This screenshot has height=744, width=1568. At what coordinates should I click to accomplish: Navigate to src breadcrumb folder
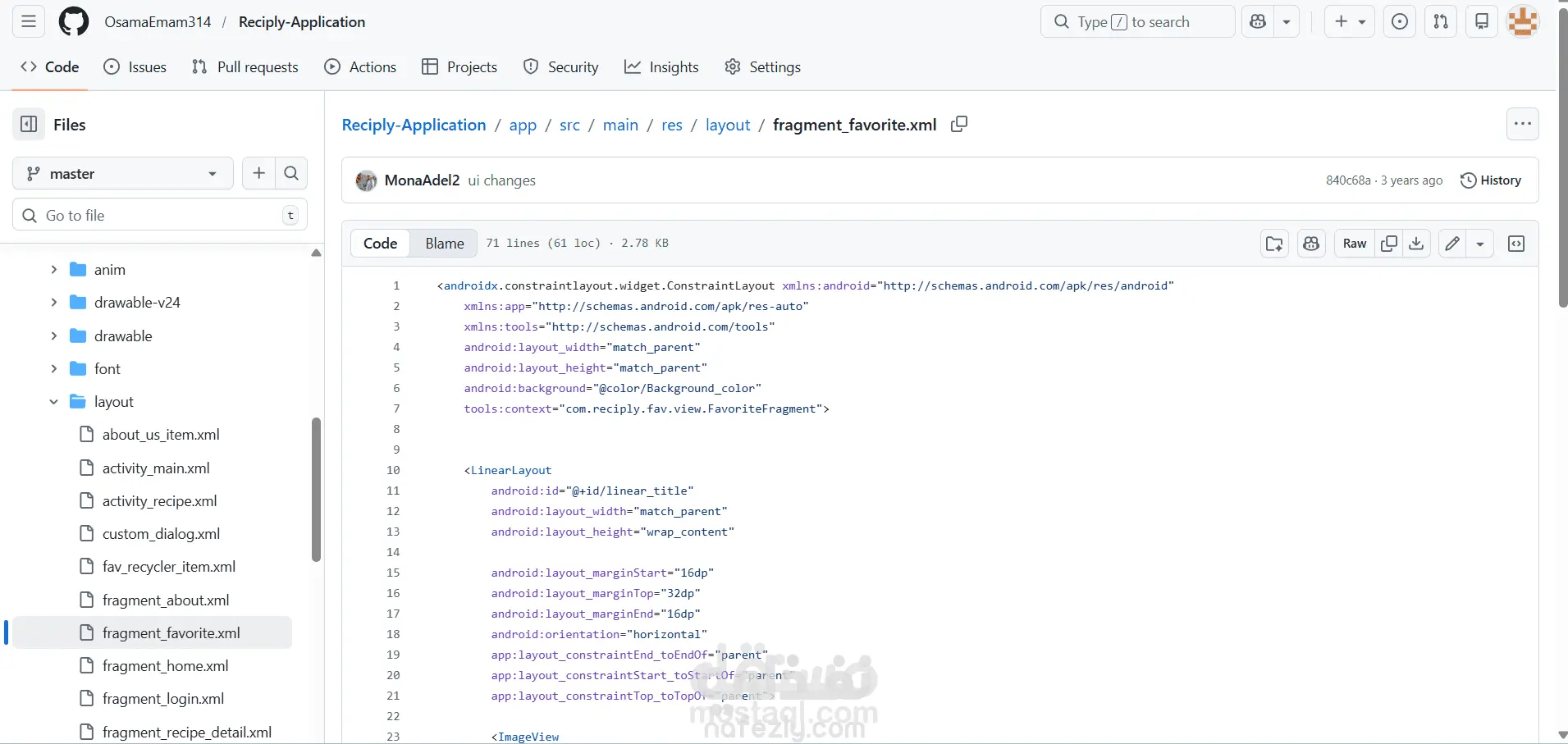pyautogui.click(x=569, y=125)
